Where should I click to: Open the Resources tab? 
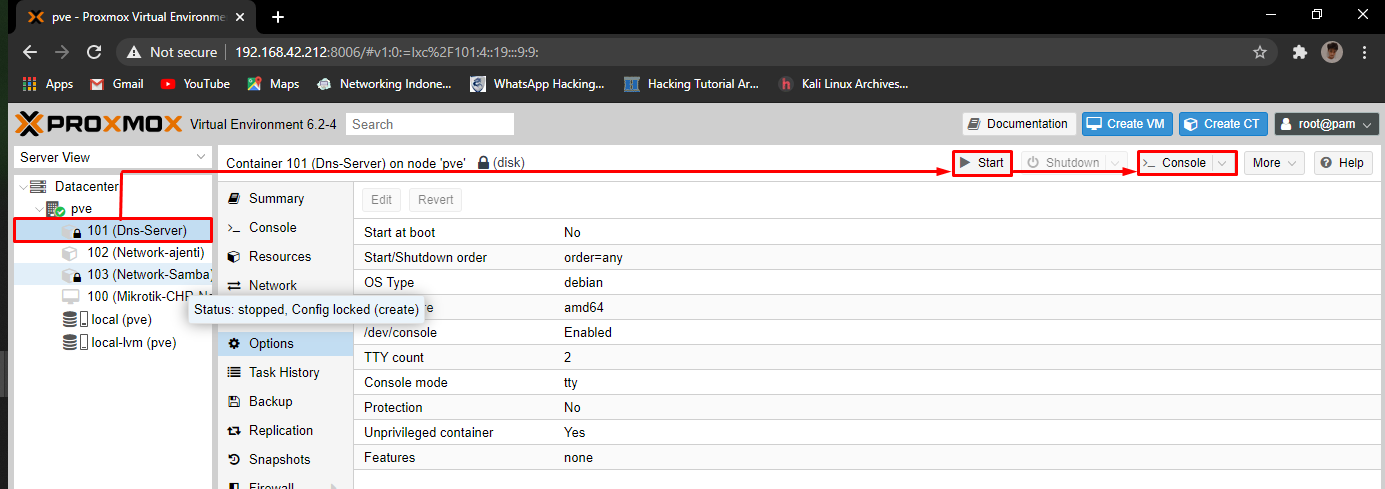tap(285, 256)
